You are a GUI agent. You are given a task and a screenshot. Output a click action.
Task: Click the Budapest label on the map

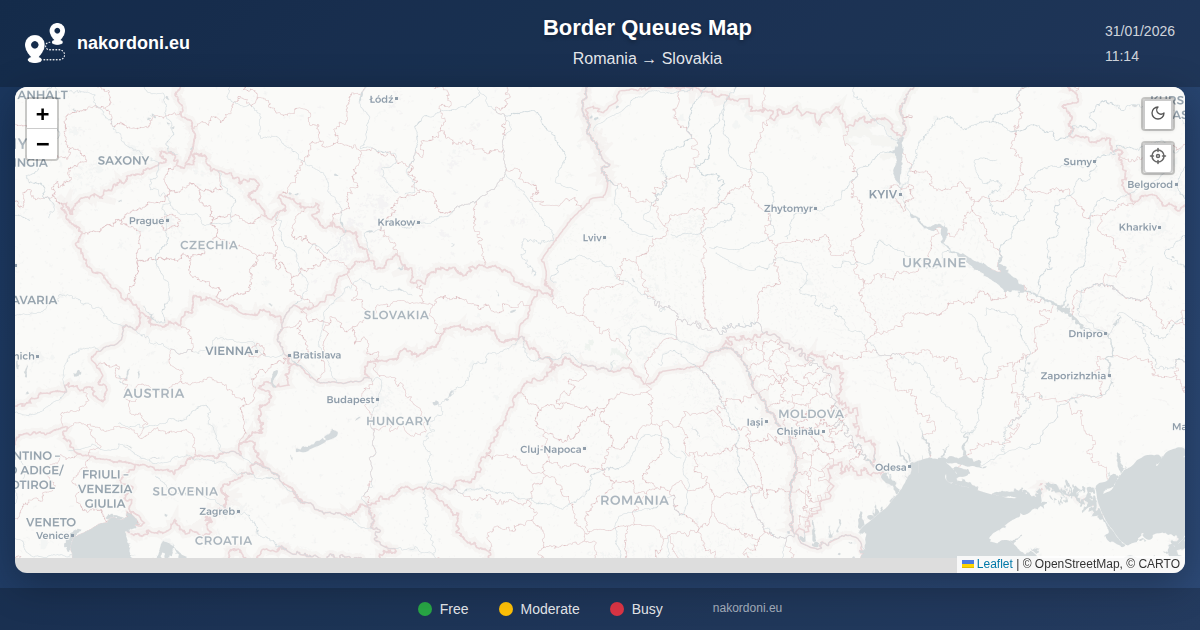coord(350,400)
